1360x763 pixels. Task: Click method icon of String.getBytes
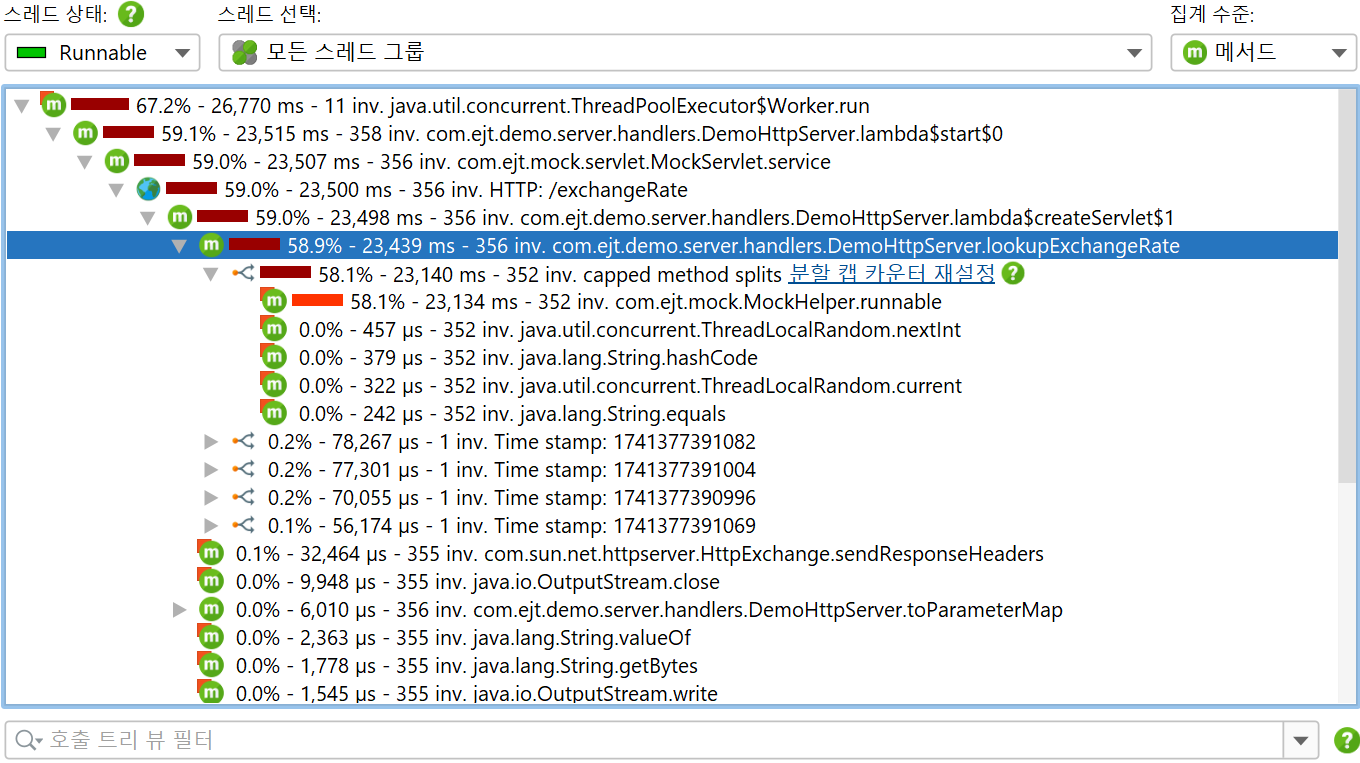point(210,664)
